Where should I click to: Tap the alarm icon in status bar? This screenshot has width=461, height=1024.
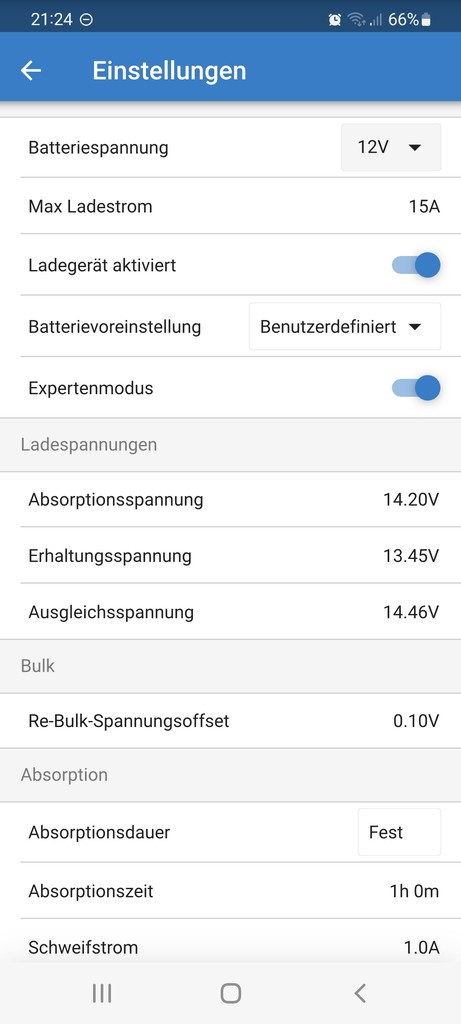335,20
